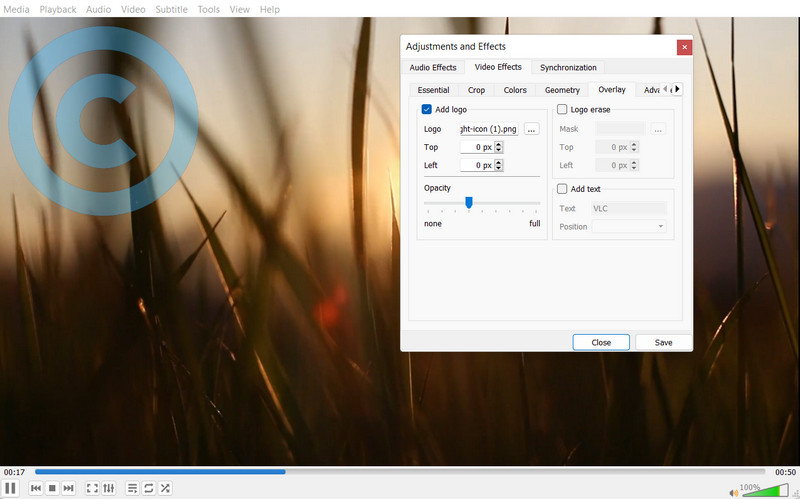Adjust the logo Opacity slider
The height and width of the screenshot is (499, 800).
(x=482, y=203)
